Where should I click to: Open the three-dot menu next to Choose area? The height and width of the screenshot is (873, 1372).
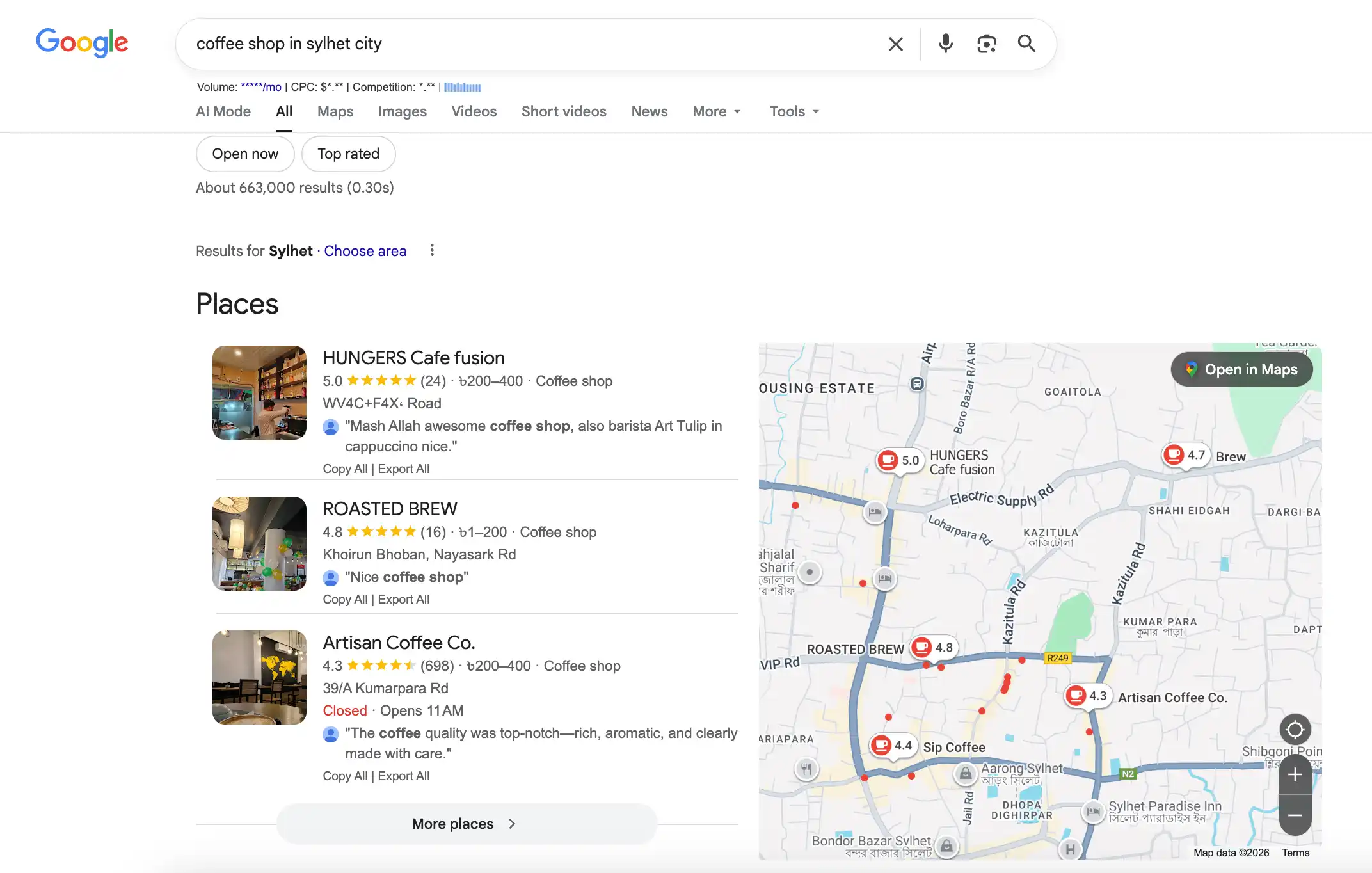432,250
